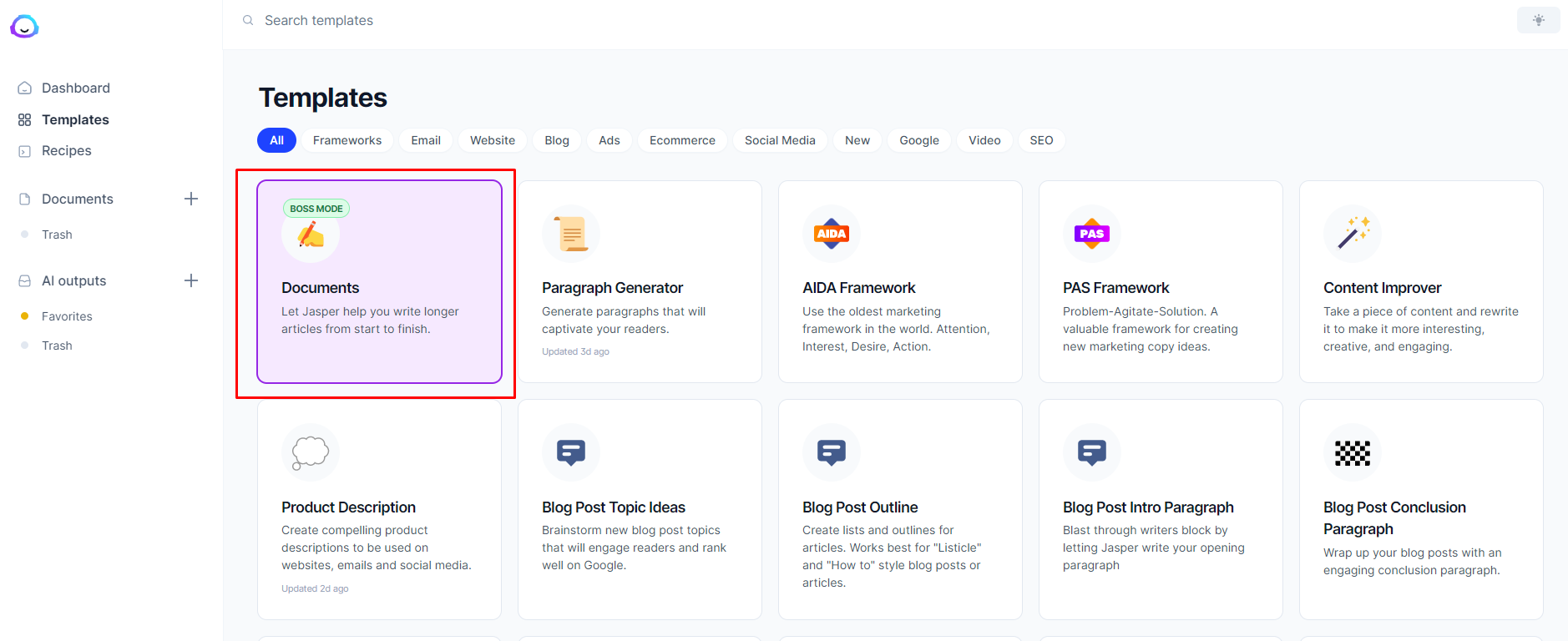This screenshot has width=1568, height=641.
Task: Click the Blog Post Topic Ideas chat icon
Action: tap(571, 452)
